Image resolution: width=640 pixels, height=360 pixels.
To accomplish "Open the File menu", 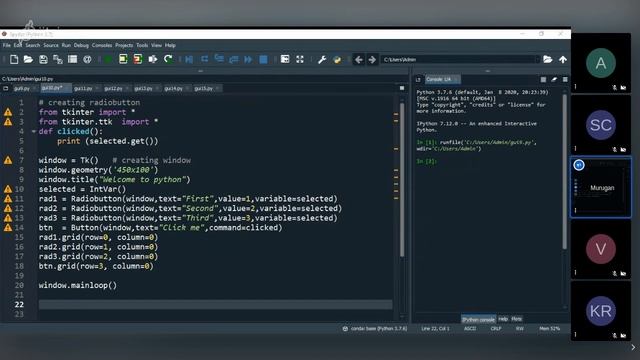I will click(7, 45).
